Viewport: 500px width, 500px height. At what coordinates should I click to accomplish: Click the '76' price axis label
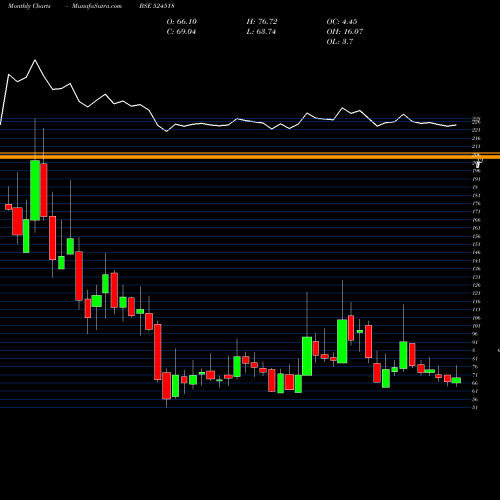(475, 367)
